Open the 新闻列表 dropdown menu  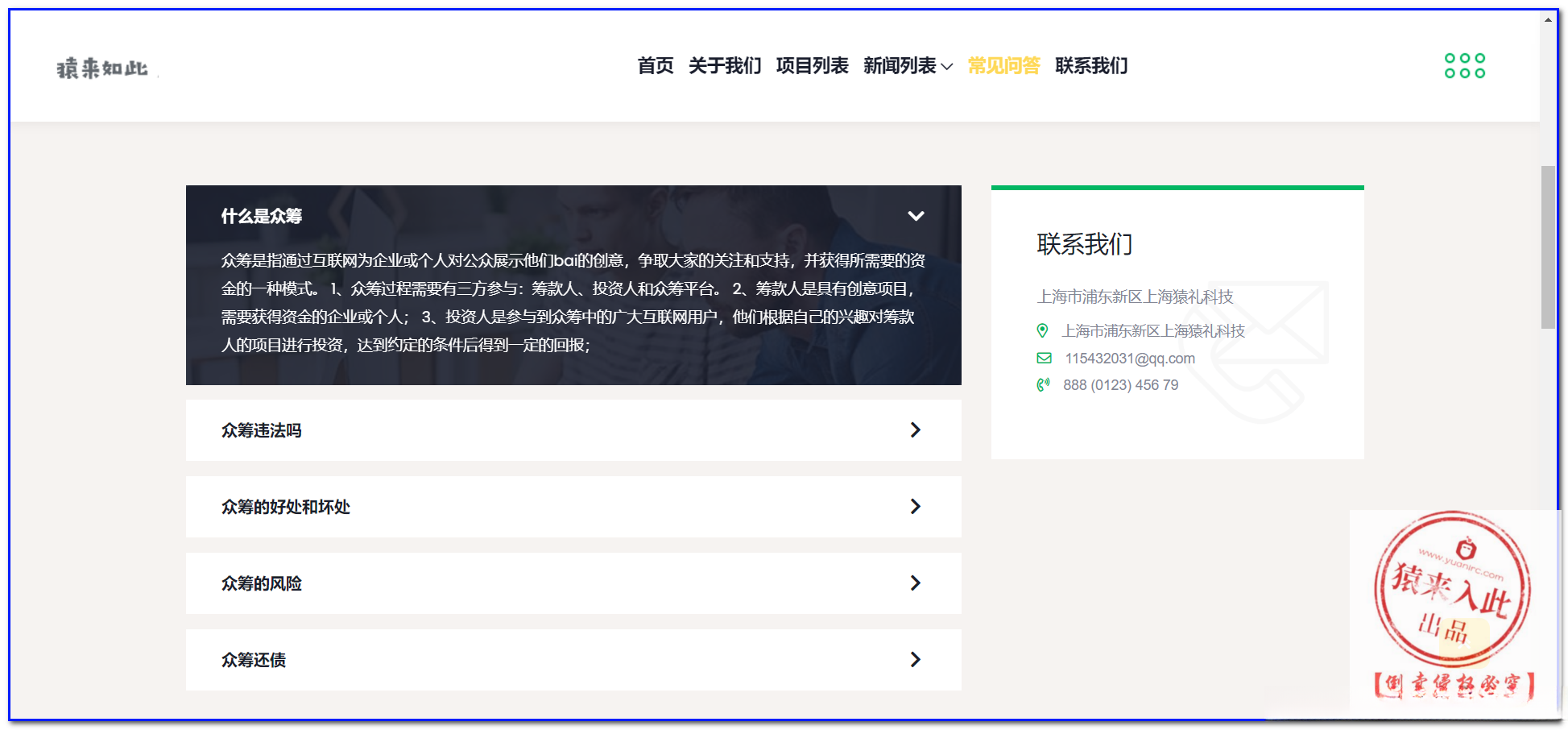point(906,66)
